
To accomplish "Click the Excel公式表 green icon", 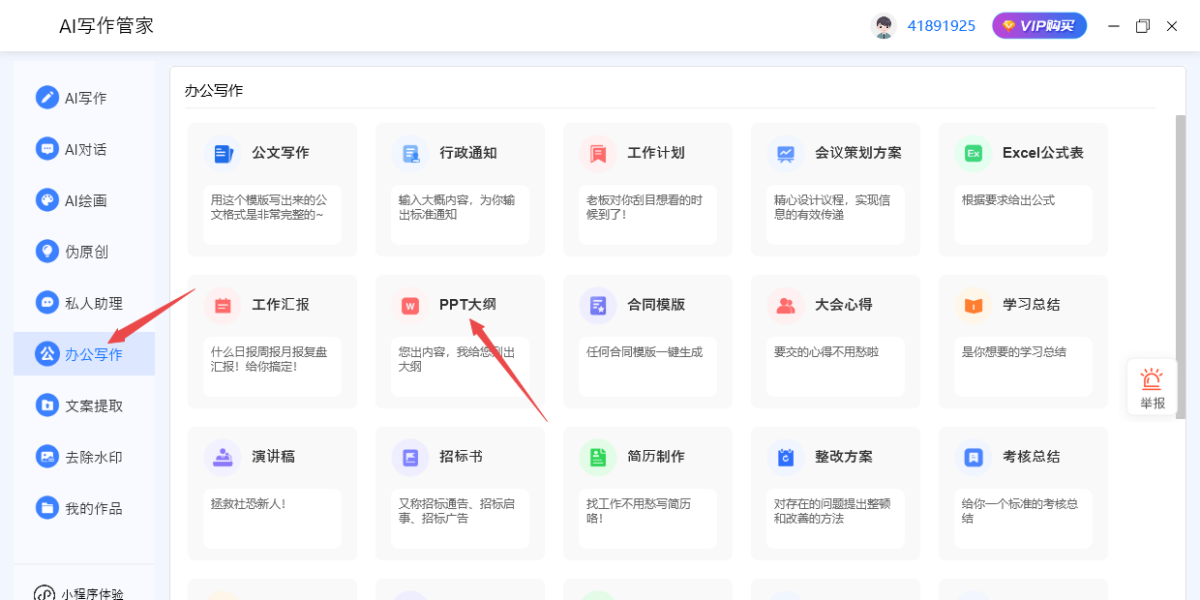I will 973,153.
